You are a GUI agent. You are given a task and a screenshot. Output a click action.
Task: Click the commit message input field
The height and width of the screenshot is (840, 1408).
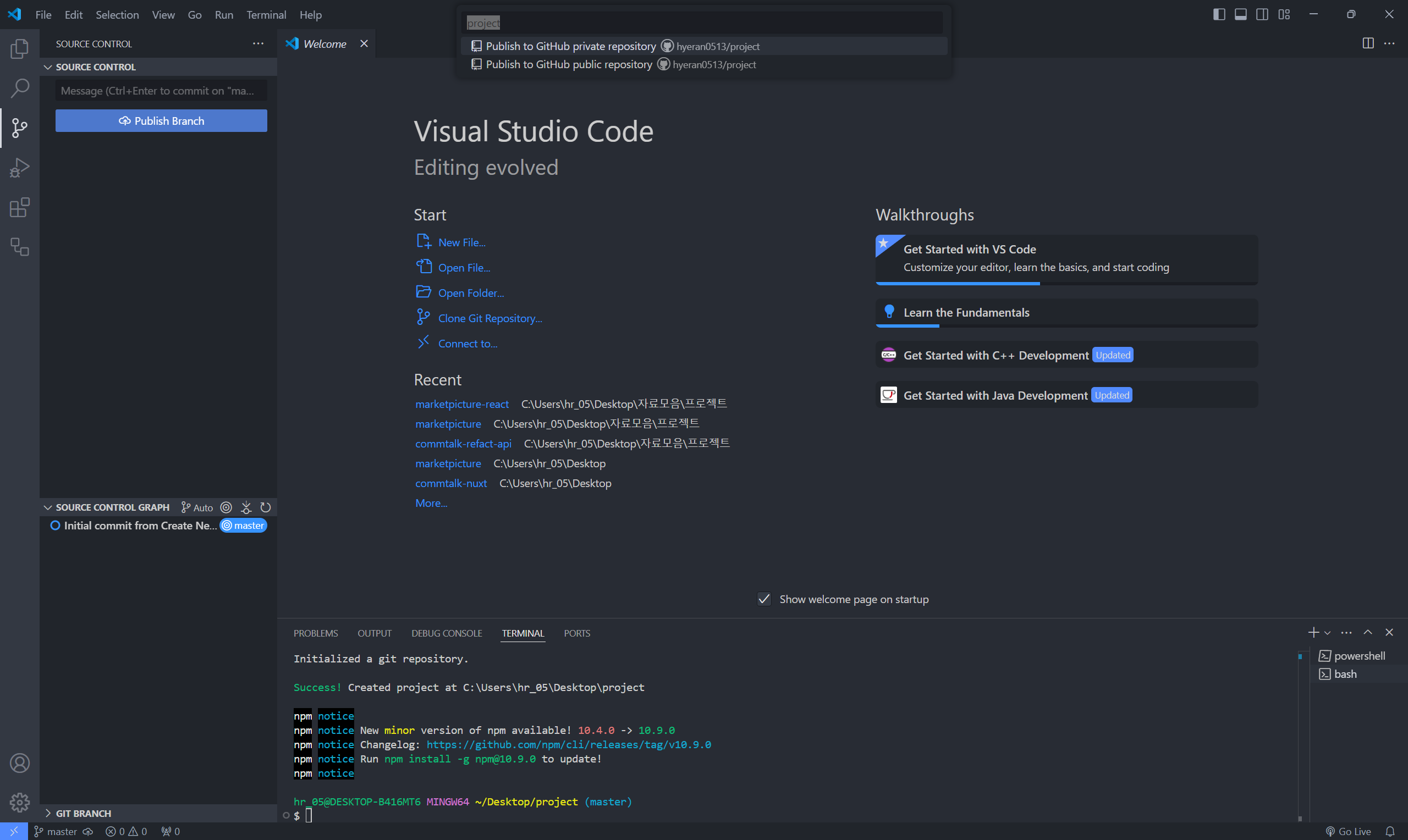(161, 91)
